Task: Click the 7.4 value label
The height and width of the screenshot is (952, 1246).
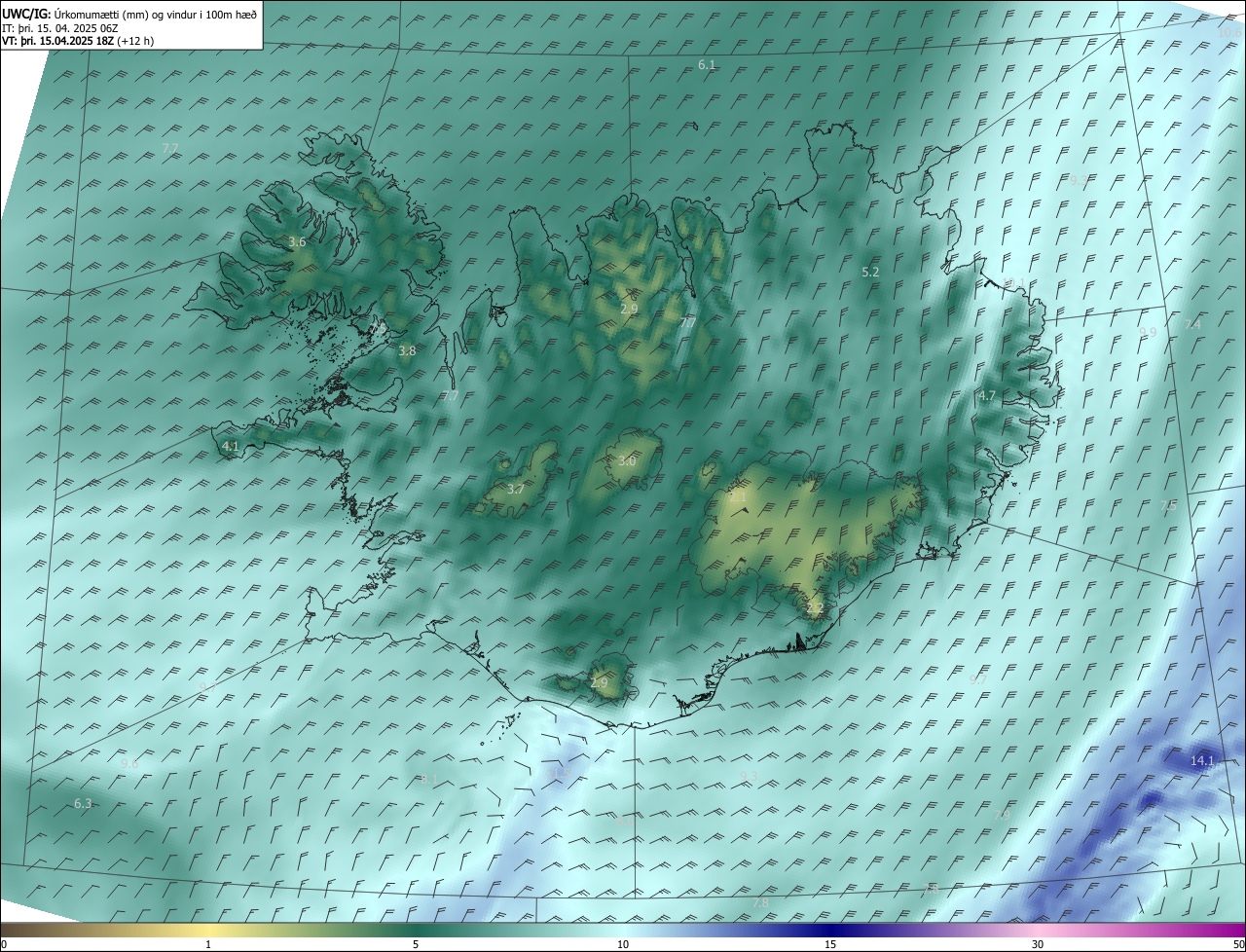Action: point(1192,324)
